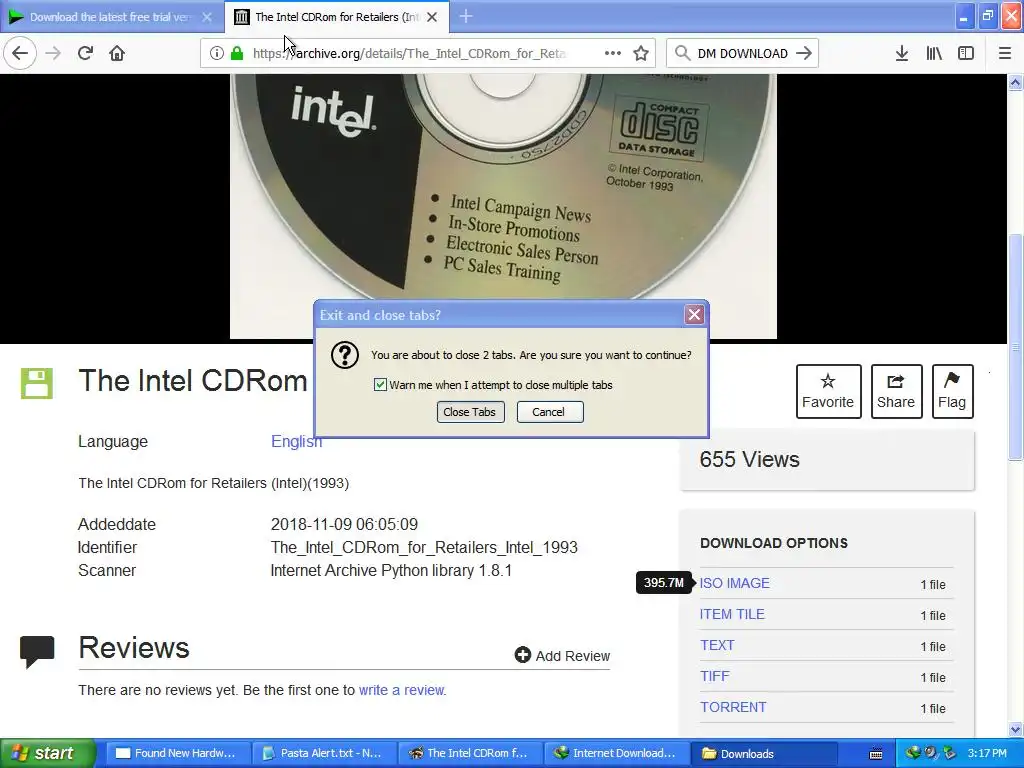Screen dimensions: 1024x768
Task: Confirm with the Close Tabs button
Action: tap(470, 412)
